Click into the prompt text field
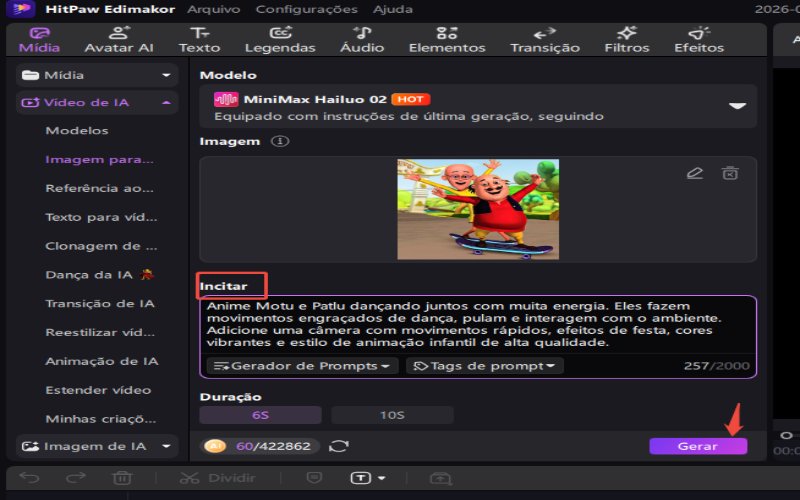800x500 pixels. (478, 324)
